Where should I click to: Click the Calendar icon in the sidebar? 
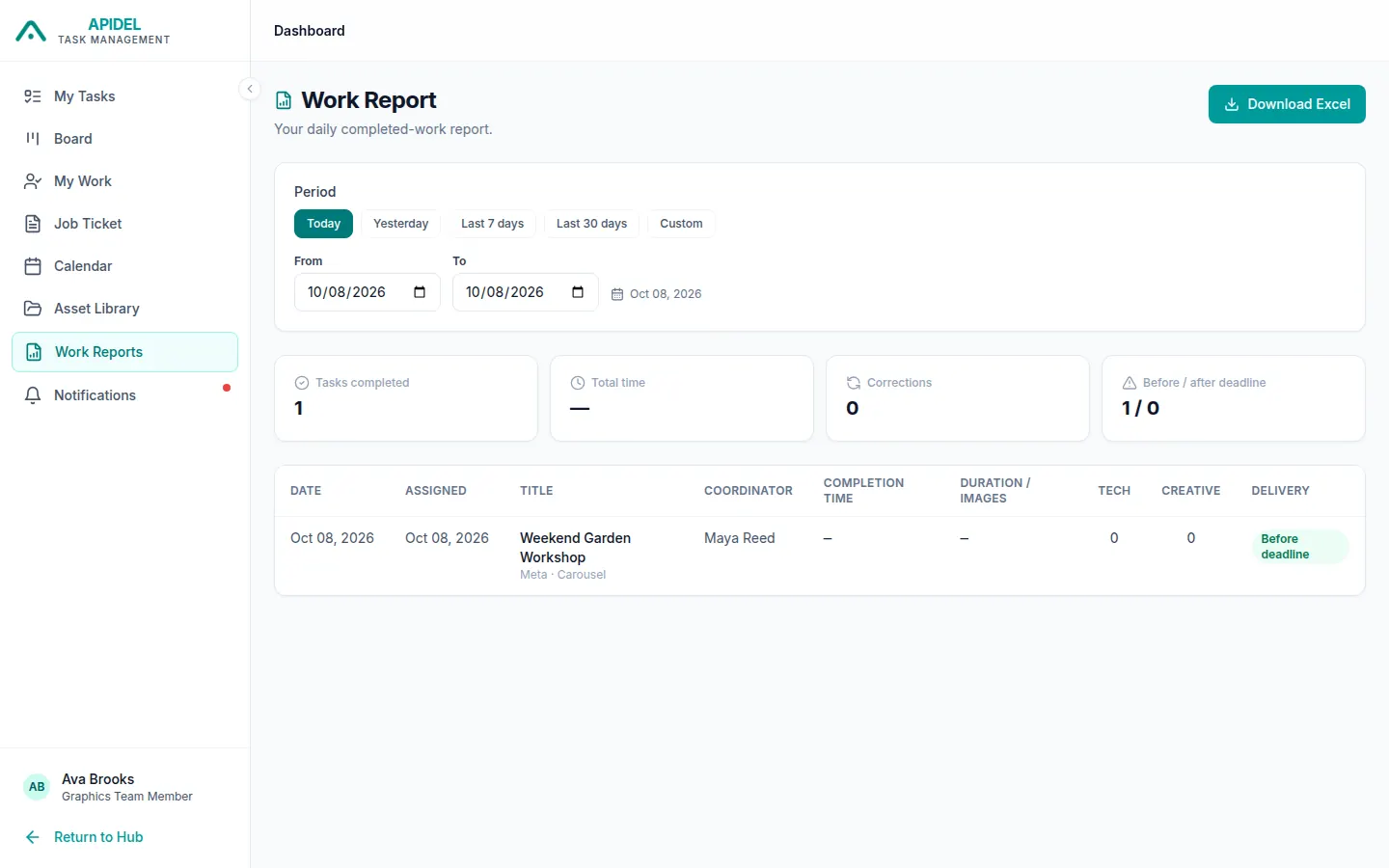coord(33,266)
